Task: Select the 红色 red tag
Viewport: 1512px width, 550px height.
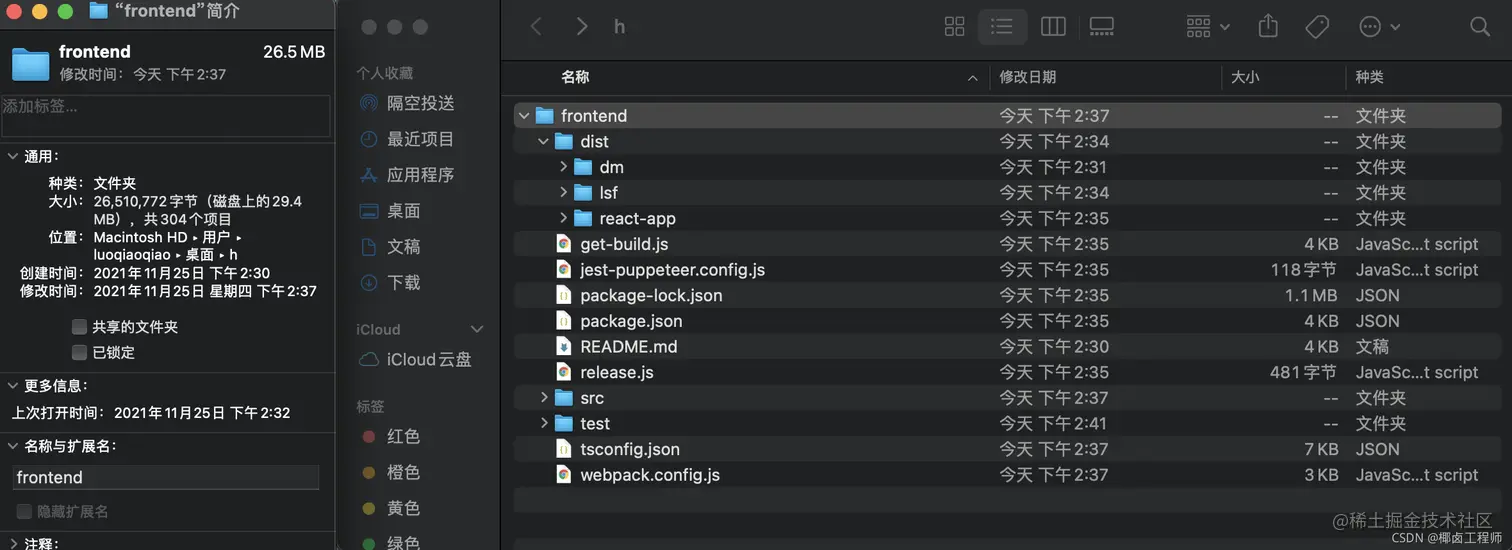Action: pos(392,437)
